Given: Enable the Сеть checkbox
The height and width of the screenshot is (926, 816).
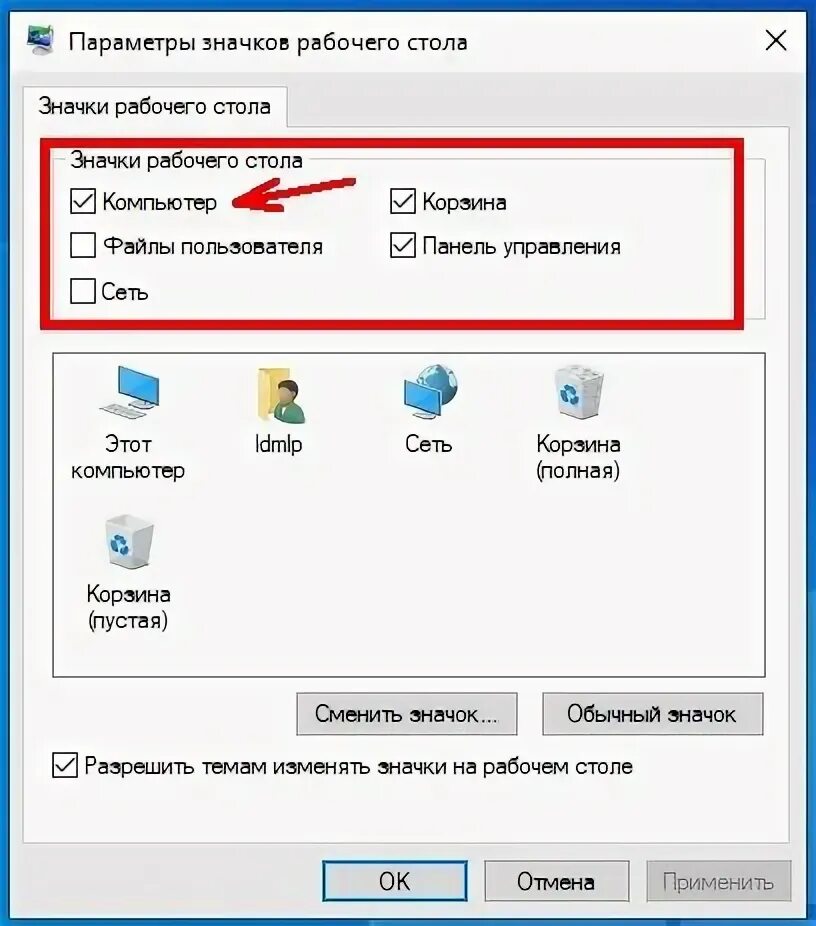Looking at the screenshot, I should (x=83, y=291).
